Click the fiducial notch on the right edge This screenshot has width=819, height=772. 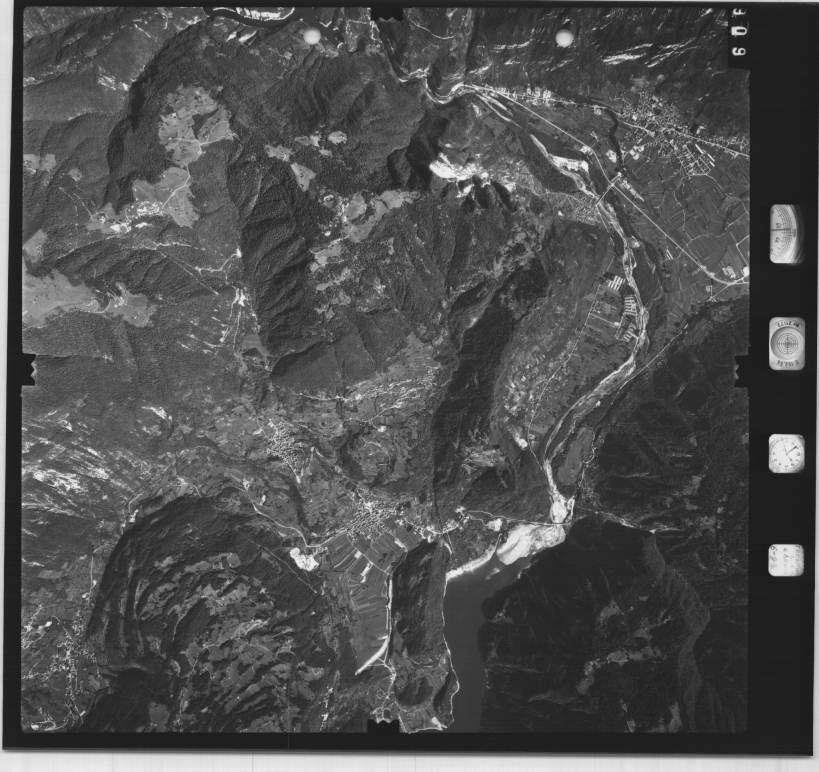point(743,371)
